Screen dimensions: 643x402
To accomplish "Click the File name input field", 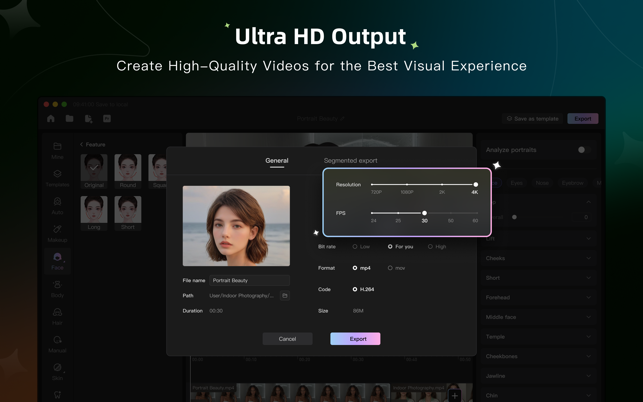I will tap(249, 281).
